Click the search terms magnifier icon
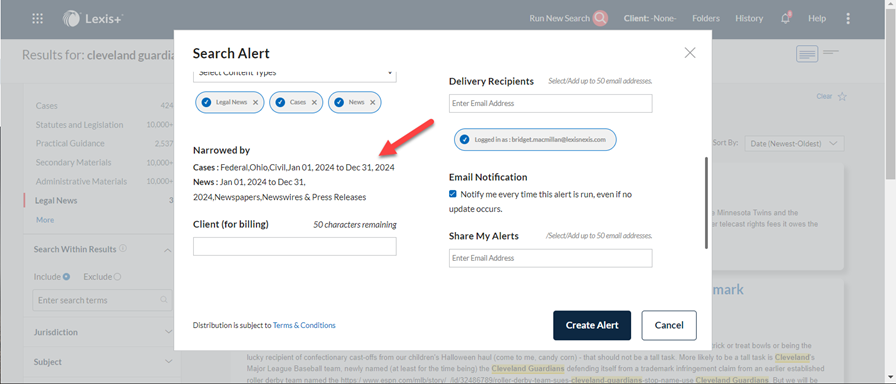The width and height of the screenshot is (896, 384). tap(164, 300)
